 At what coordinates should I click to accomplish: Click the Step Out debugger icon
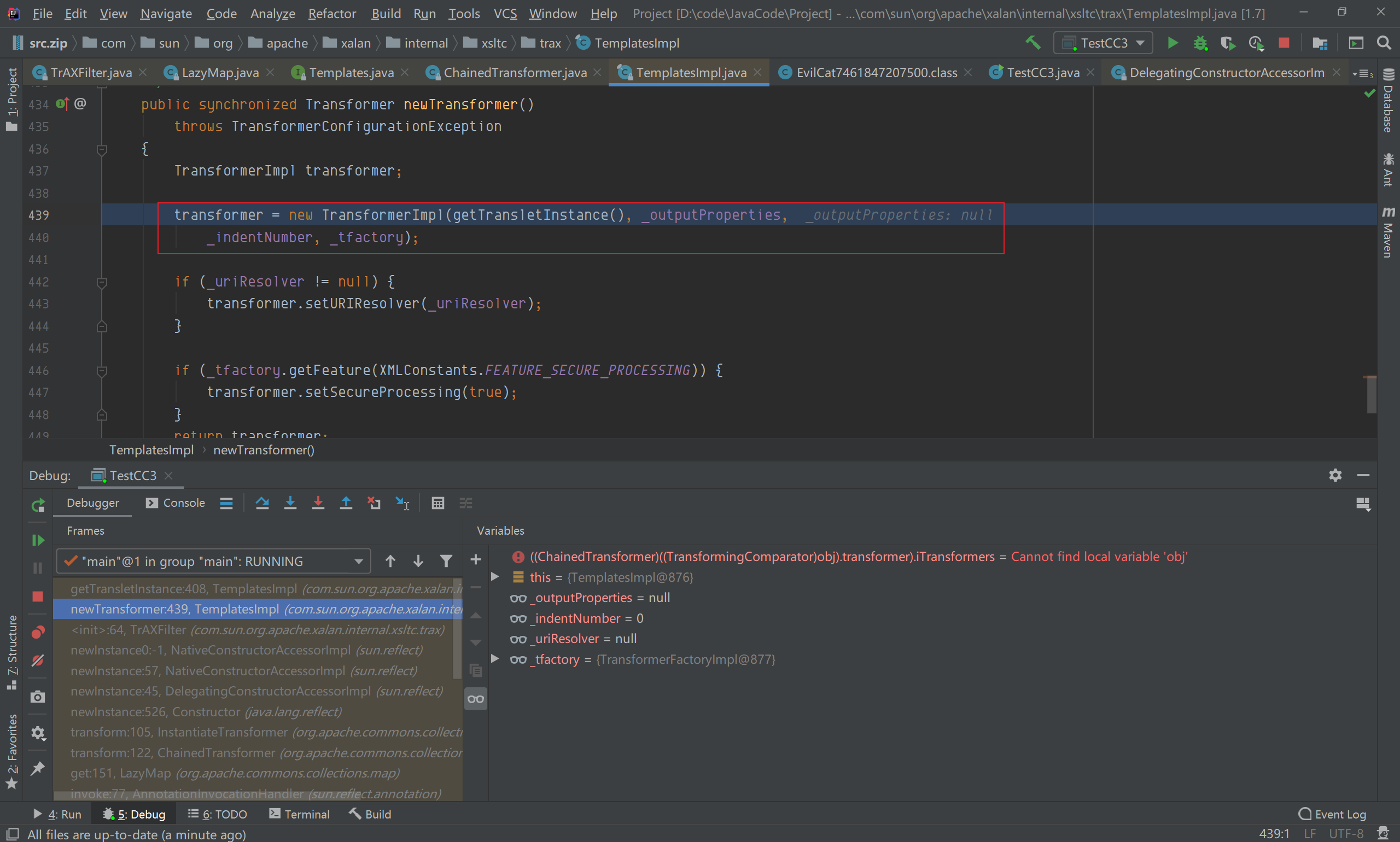[x=346, y=503]
